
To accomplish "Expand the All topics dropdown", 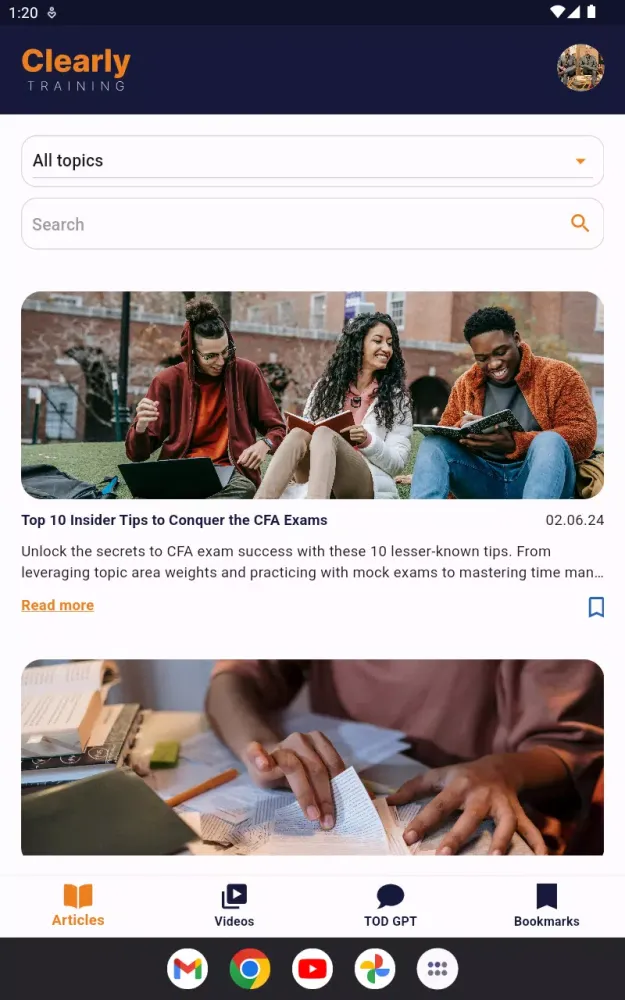I will 312,161.
